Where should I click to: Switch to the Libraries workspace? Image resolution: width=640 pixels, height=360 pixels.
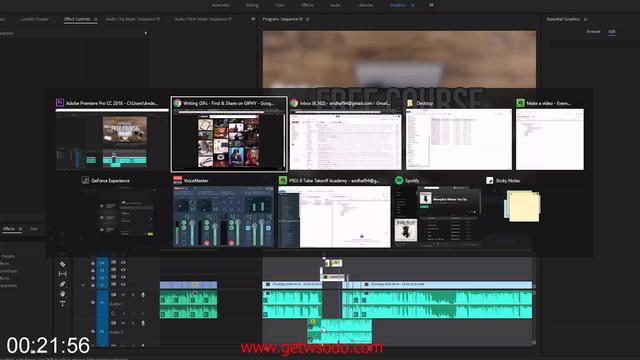[365, 5]
